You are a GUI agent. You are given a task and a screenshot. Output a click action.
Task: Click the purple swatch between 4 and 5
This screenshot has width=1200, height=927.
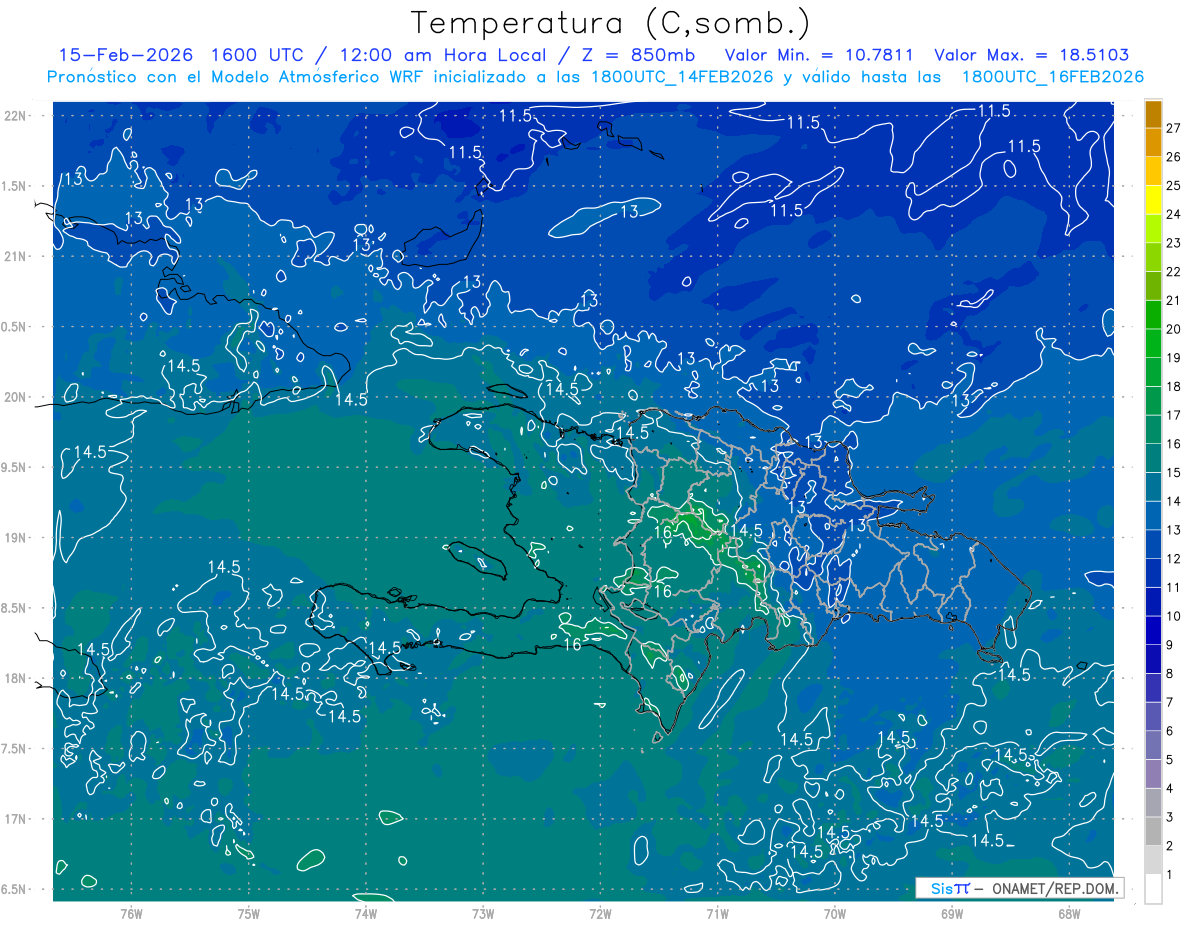1153,774
